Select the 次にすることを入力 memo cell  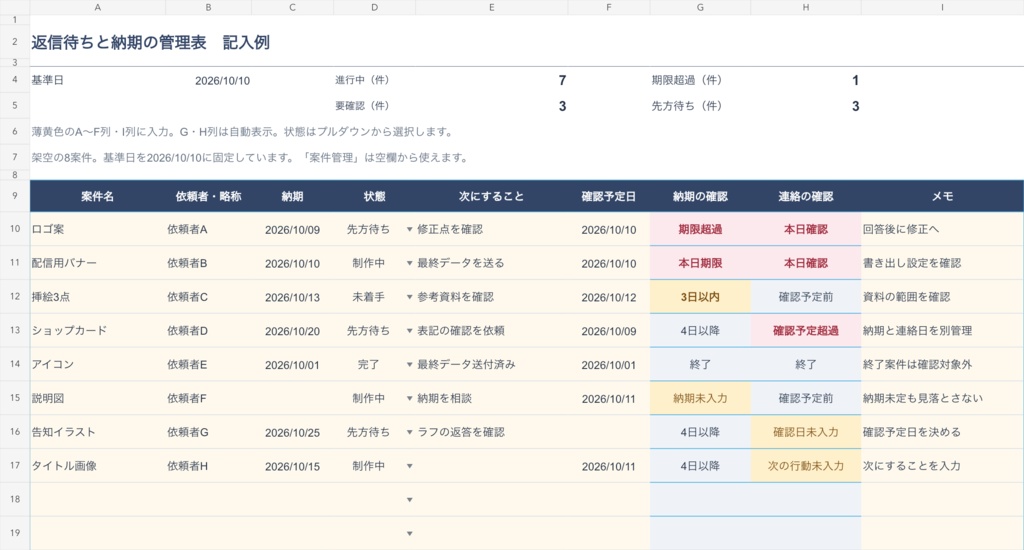[942, 466]
